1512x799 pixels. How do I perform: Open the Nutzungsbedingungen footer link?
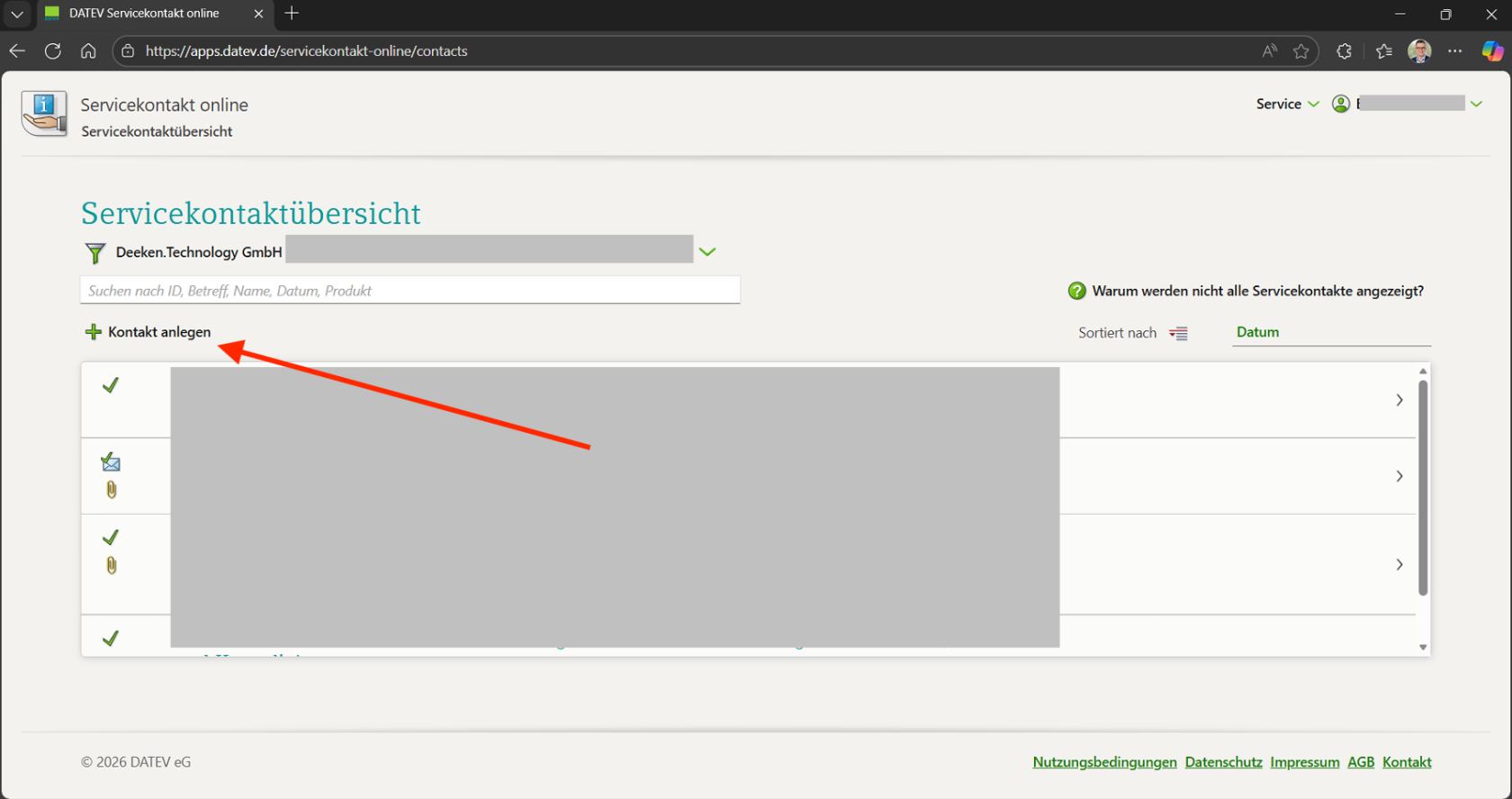[x=1104, y=762]
